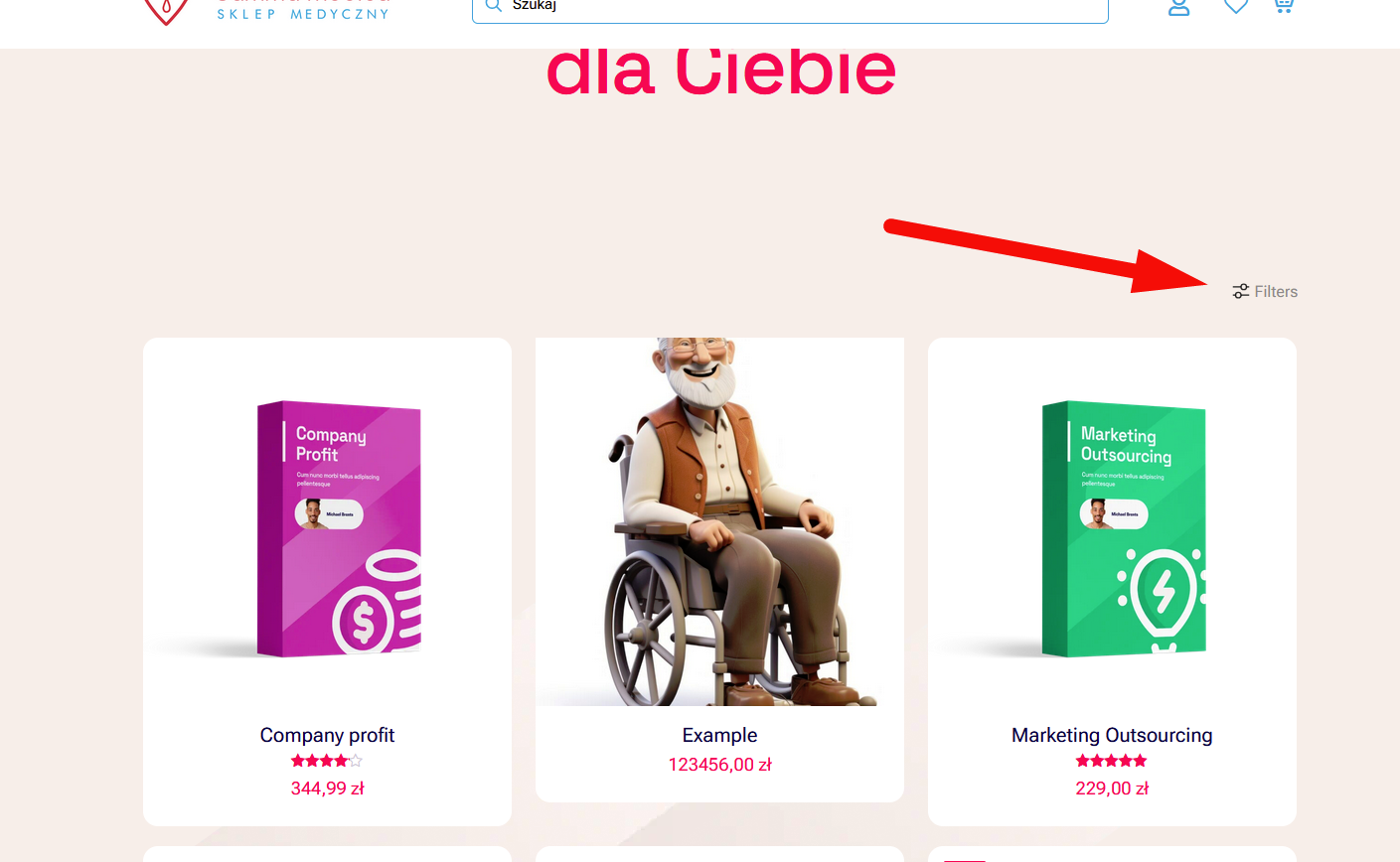The width and height of the screenshot is (1400, 862).
Task: Select the Company profit product title
Action: [x=327, y=735]
